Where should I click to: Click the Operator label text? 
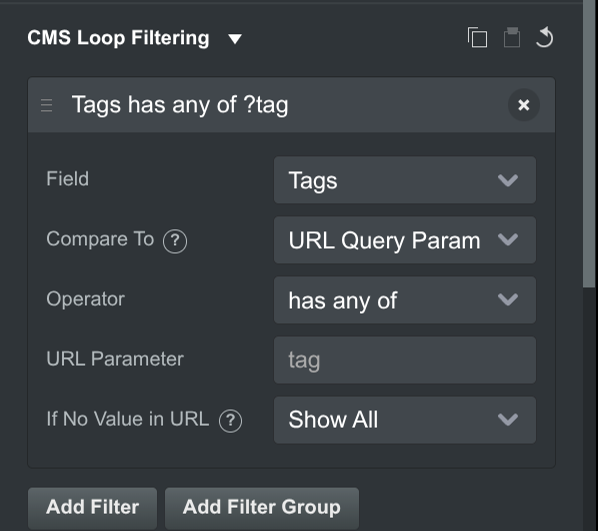click(85, 299)
